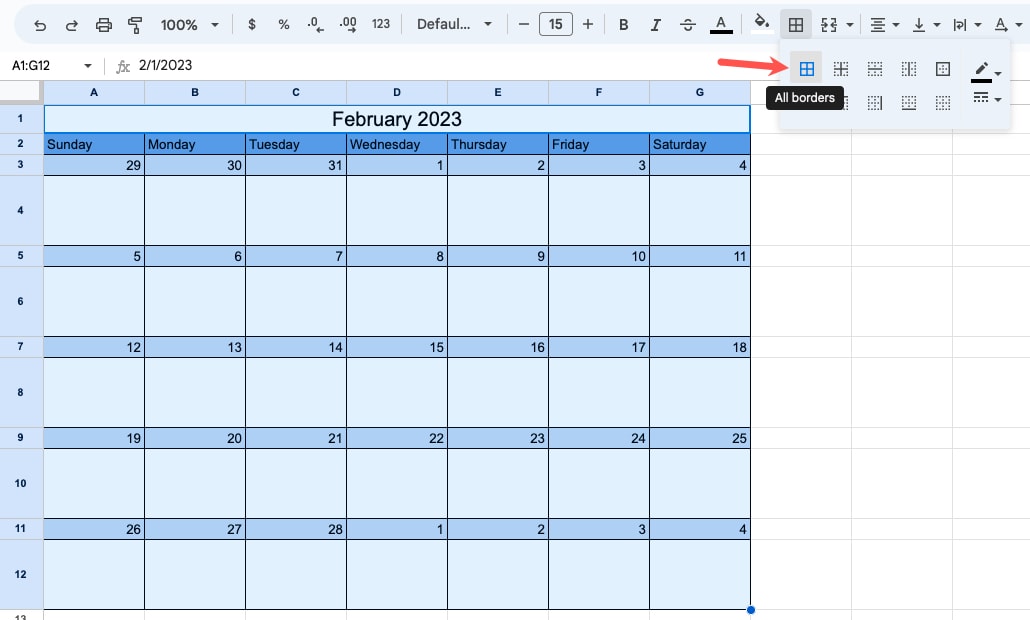
Task: Select the outer borders option
Action: tap(941, 68)
